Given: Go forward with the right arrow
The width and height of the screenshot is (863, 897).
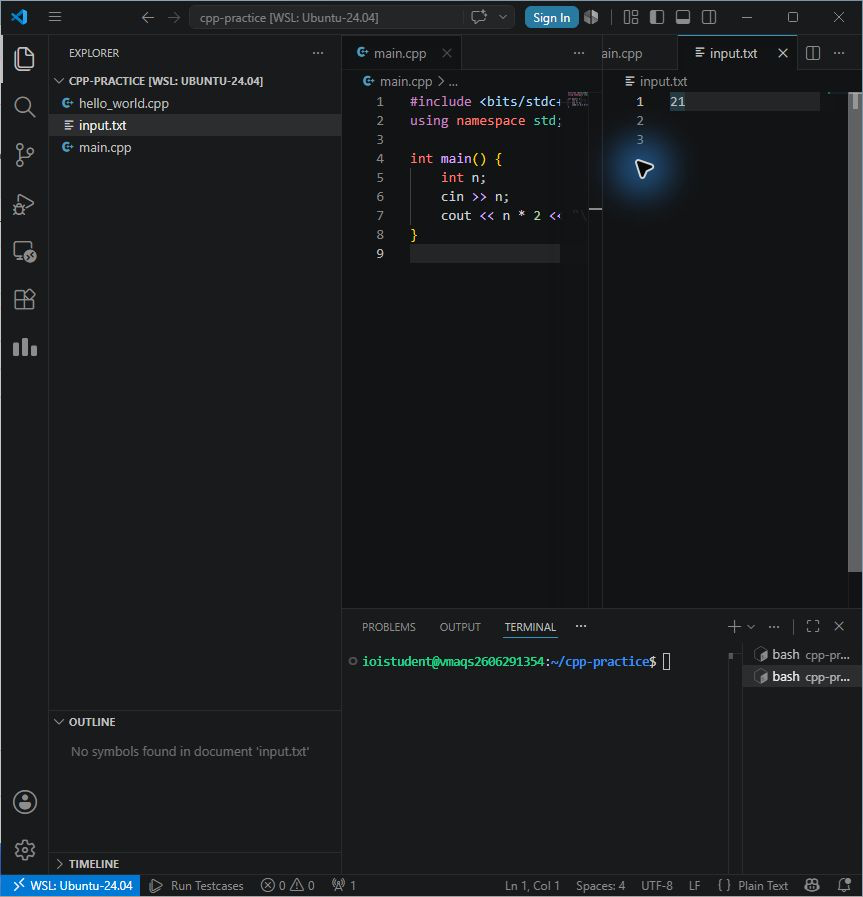Looking at the screenshot, I should [x=174, y=18].
